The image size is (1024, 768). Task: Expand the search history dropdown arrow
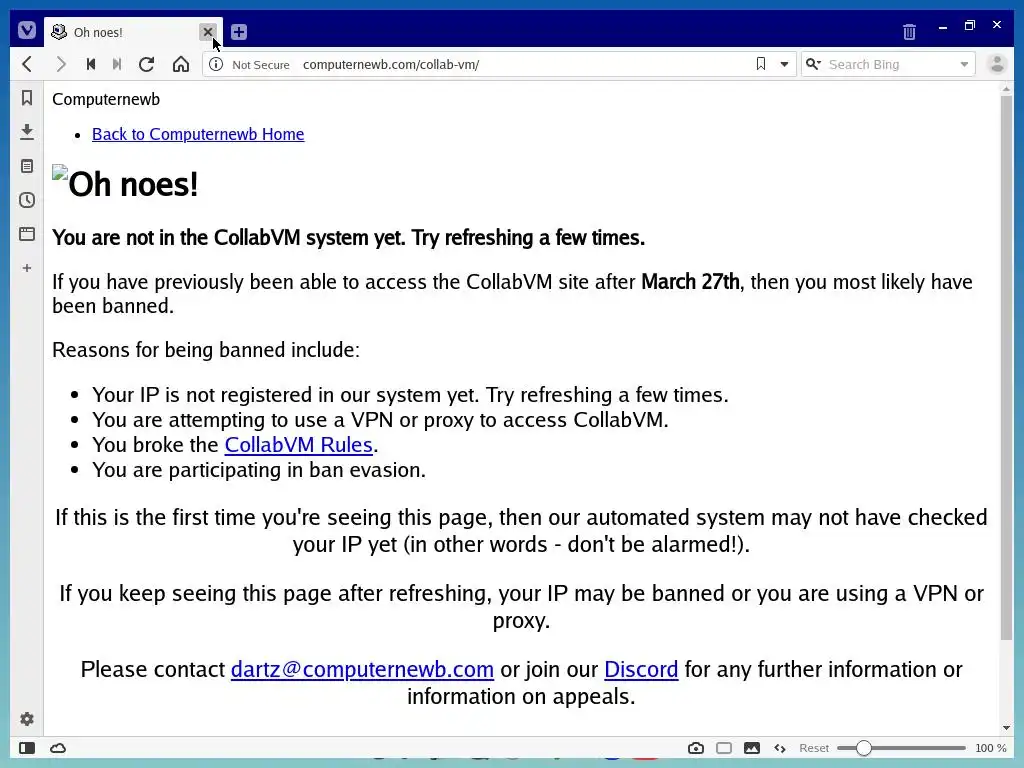pos(964,65)
